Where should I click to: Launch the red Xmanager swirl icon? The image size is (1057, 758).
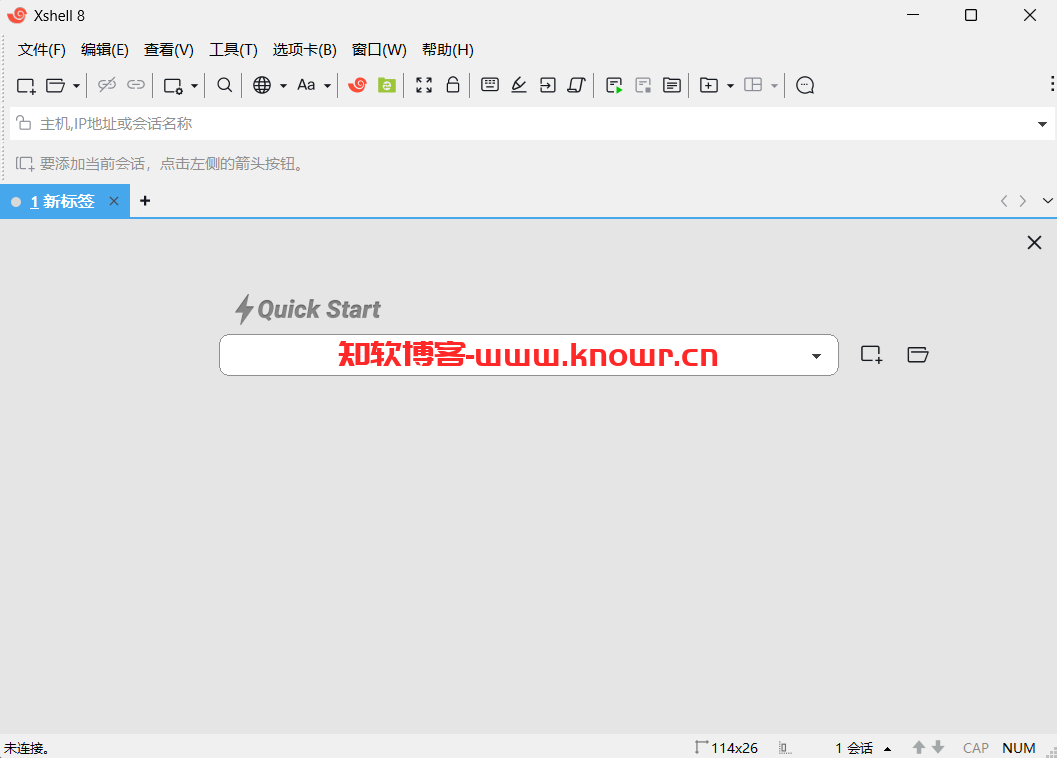(x=357, y=85)
